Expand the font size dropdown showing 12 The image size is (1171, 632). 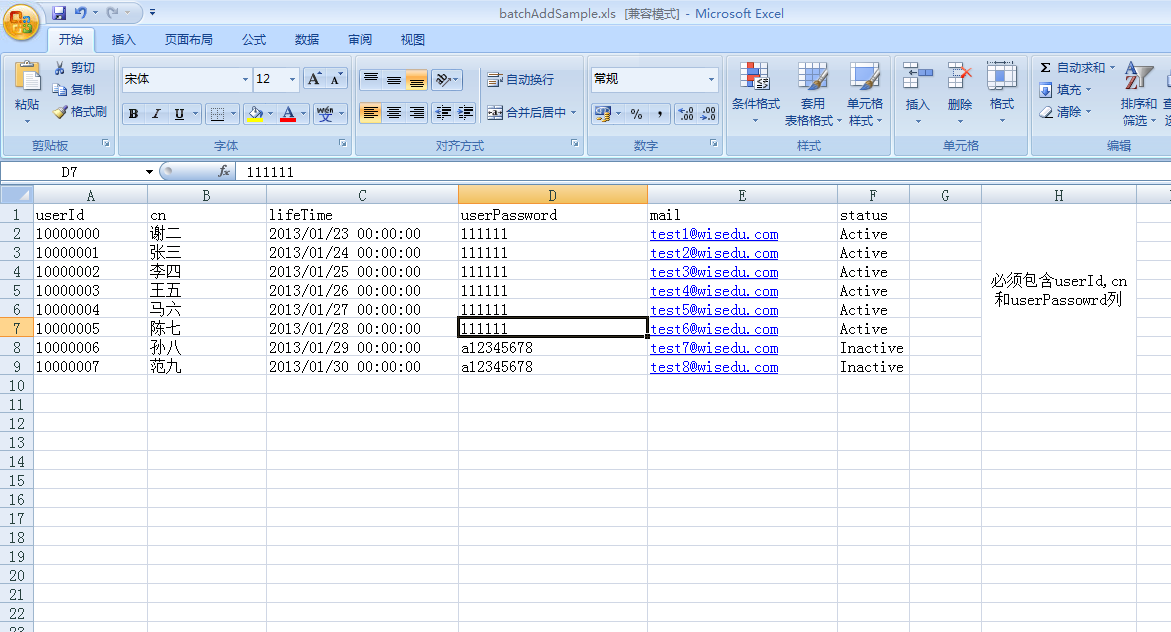click(x=292, y=79)
